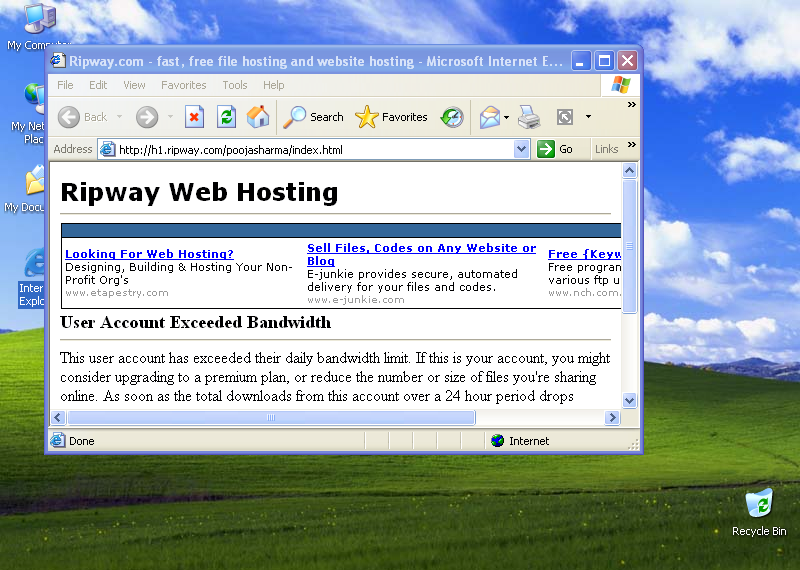Image resolution: width=800 pixels, height=570 pixels.
Task: Open the Favorites menu
Action: 184,85
